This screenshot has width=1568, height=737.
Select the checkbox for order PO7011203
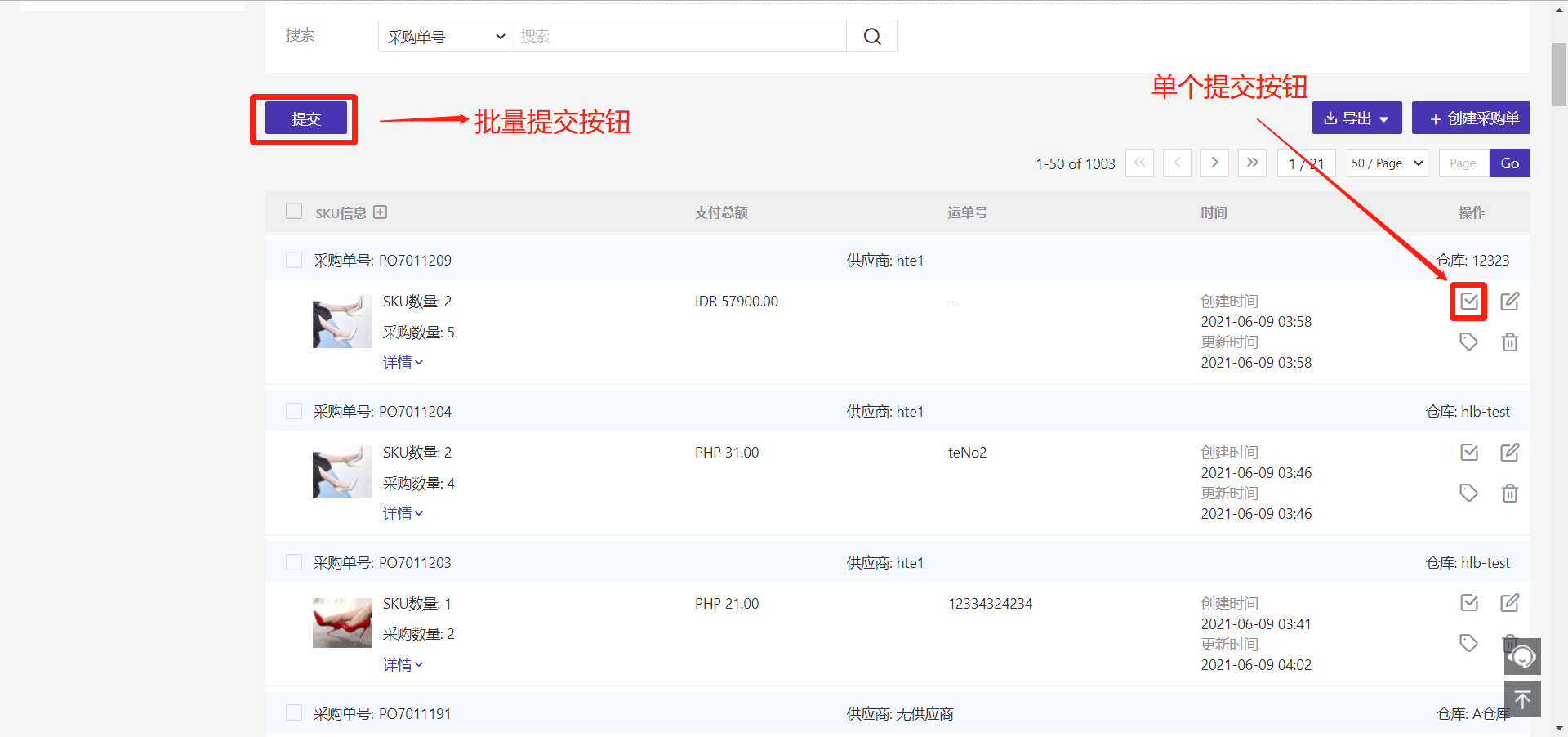(x=294, y=562)
